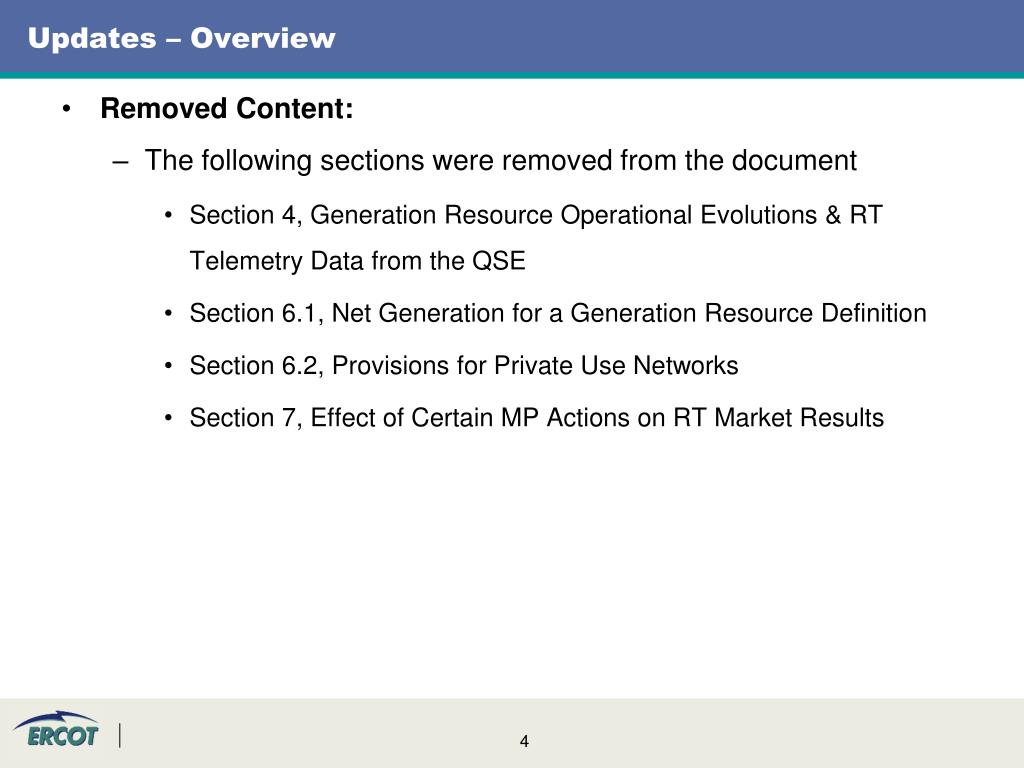Click the bullet dot before Section 6.2
The width and height of the screenshot is (1024, 768).
coord(168,366)
